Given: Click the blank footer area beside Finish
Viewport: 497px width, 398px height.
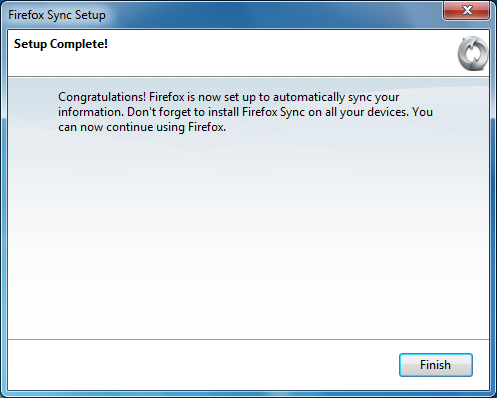Looking at the screenshot, I should 200,365.
